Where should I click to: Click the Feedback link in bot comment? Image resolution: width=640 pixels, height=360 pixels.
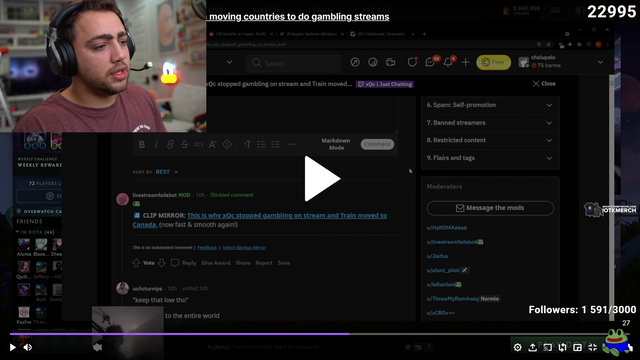tap(207, 247)
